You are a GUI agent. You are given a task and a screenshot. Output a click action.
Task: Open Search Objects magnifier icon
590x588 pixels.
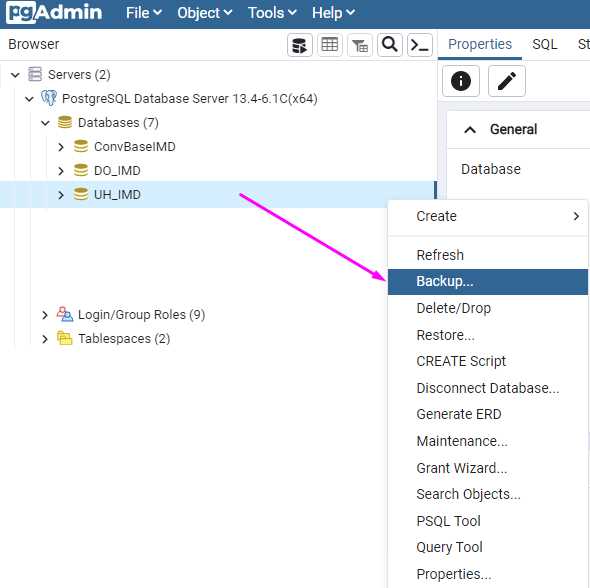(390, 45)
